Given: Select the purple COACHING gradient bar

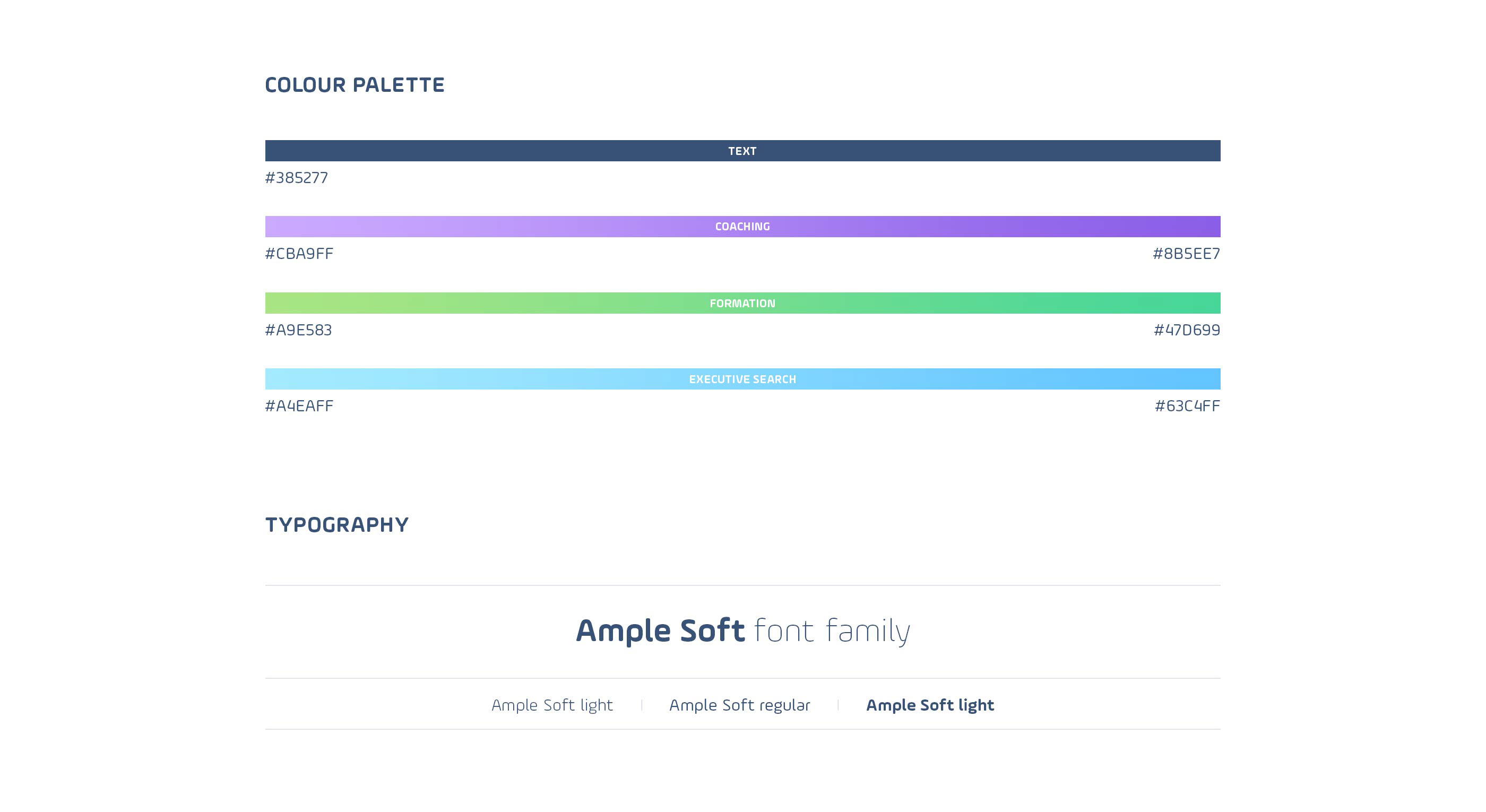Looking at the screenshot, I should (742, 227).
